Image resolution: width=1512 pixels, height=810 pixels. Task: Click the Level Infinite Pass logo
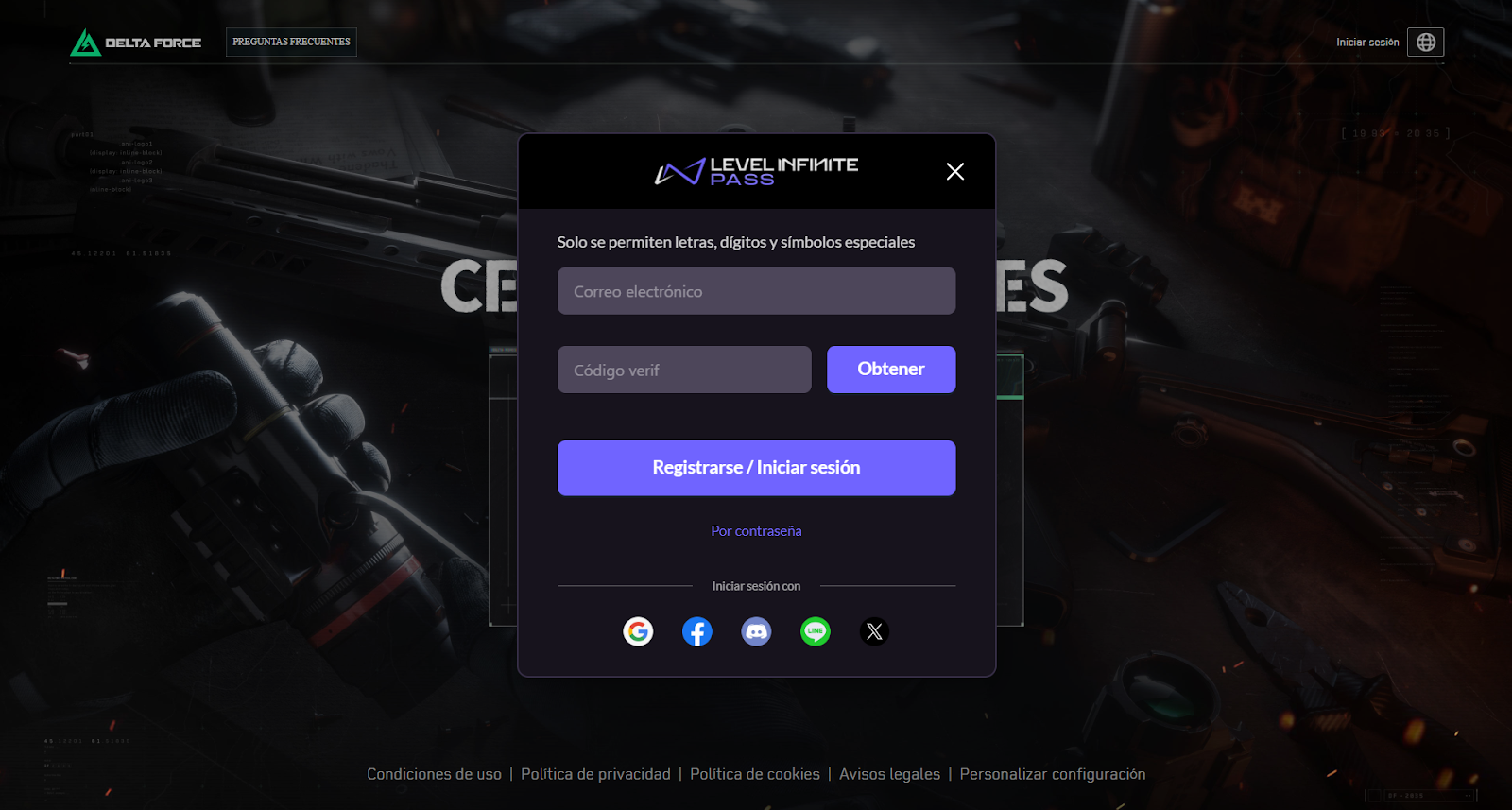click(756, 171)
